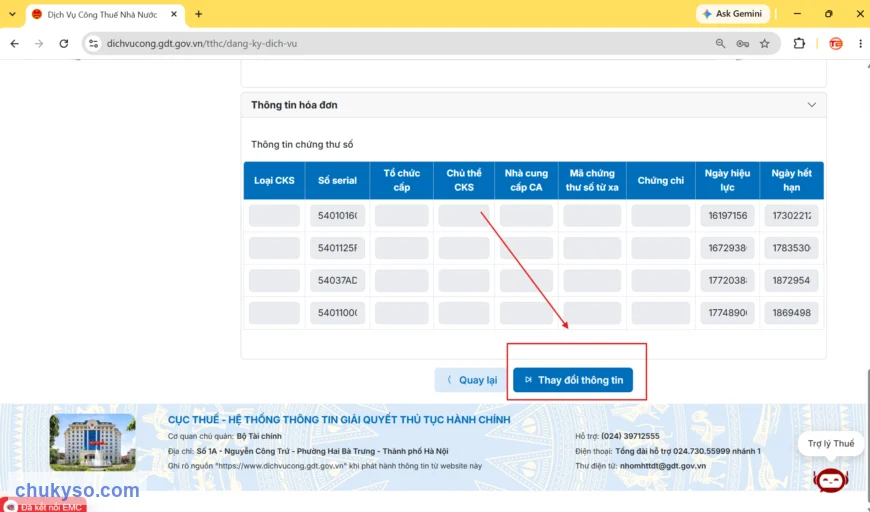The height and width of the screenshot is (512, 870).
Task: Click the Ngày hết hạn column header
Action: point(791,180)
